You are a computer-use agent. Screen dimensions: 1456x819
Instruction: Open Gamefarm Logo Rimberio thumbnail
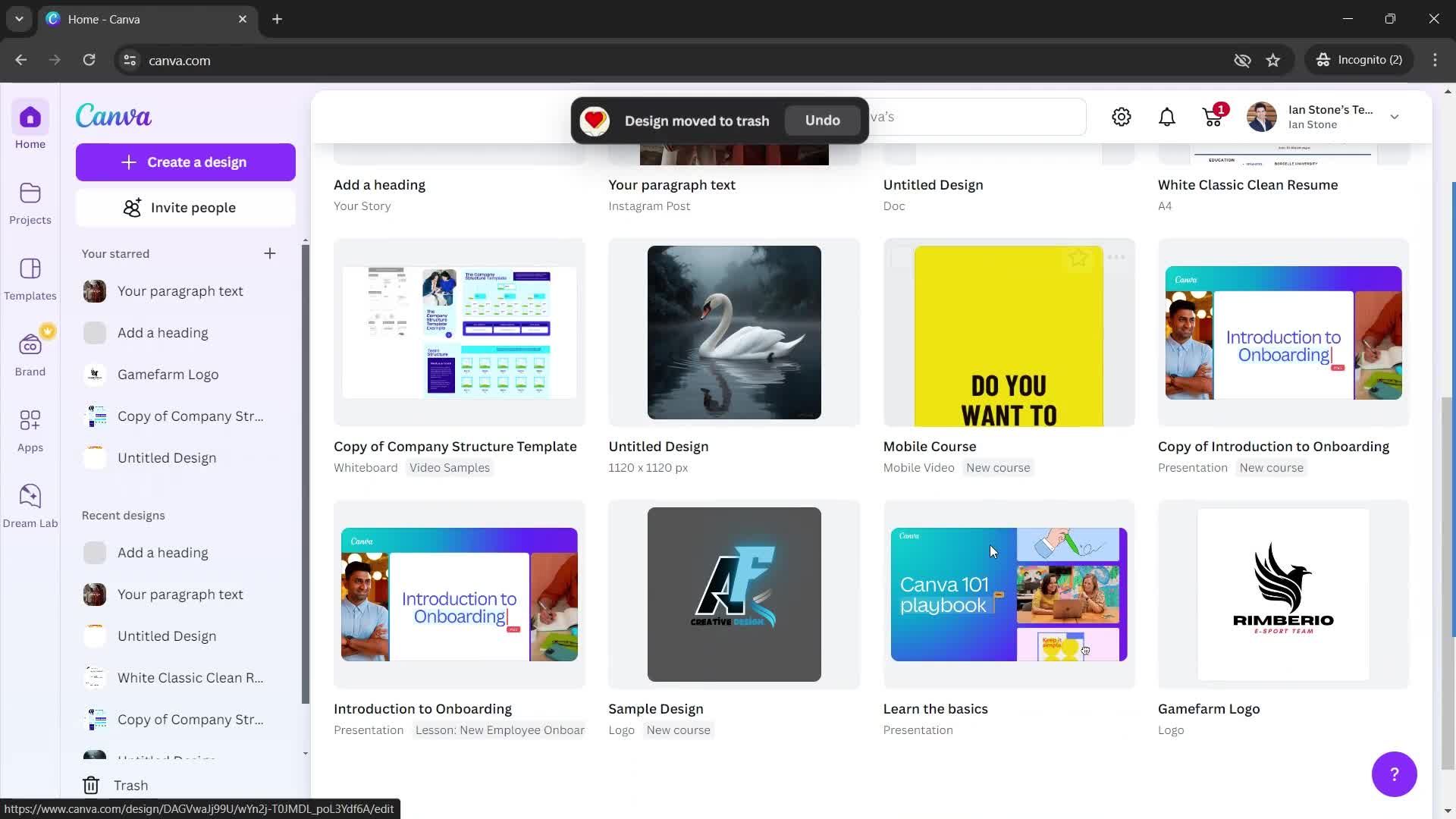(x=1283, y=595)
